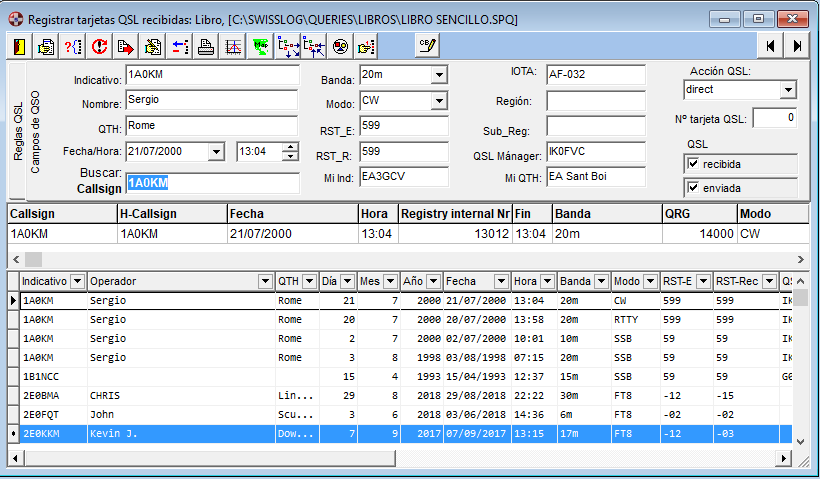Click the chart statistics toolbar icon
The width and height of the screenshot is (820, 479).
point(233,46)
